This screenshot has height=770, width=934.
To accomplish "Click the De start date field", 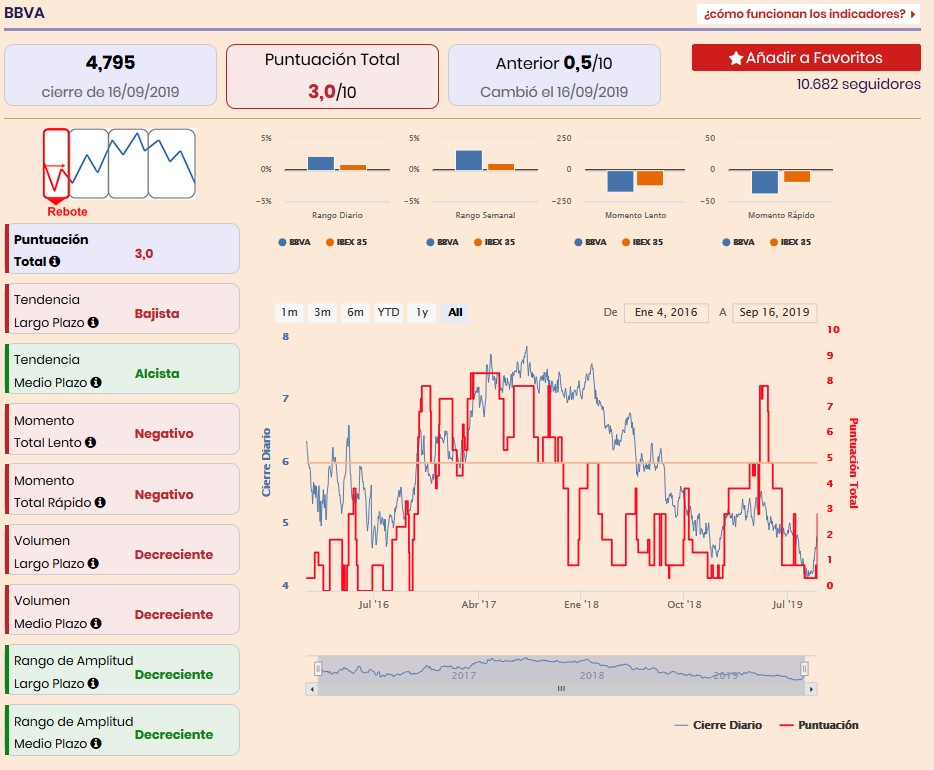I will pyautogui.click(x=666, y=313).
